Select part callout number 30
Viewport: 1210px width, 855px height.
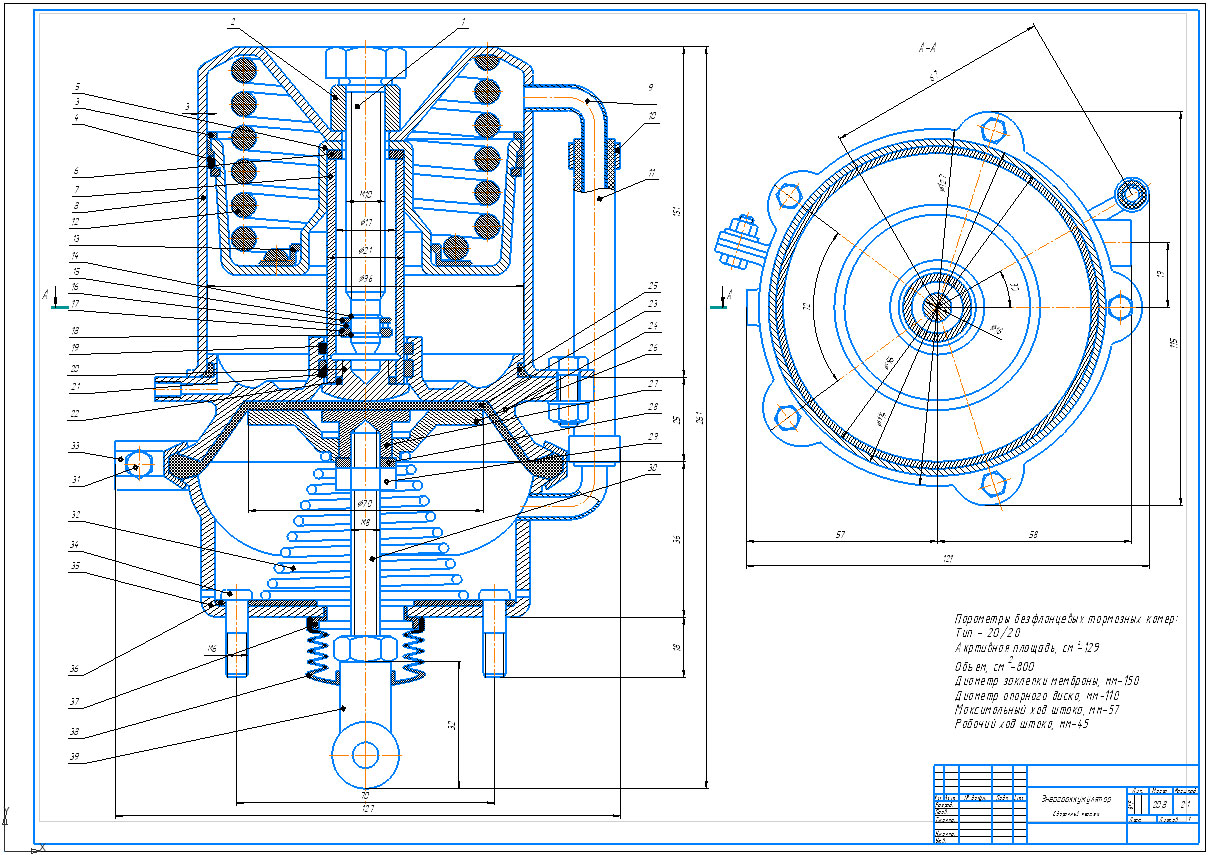click(653, 466)
